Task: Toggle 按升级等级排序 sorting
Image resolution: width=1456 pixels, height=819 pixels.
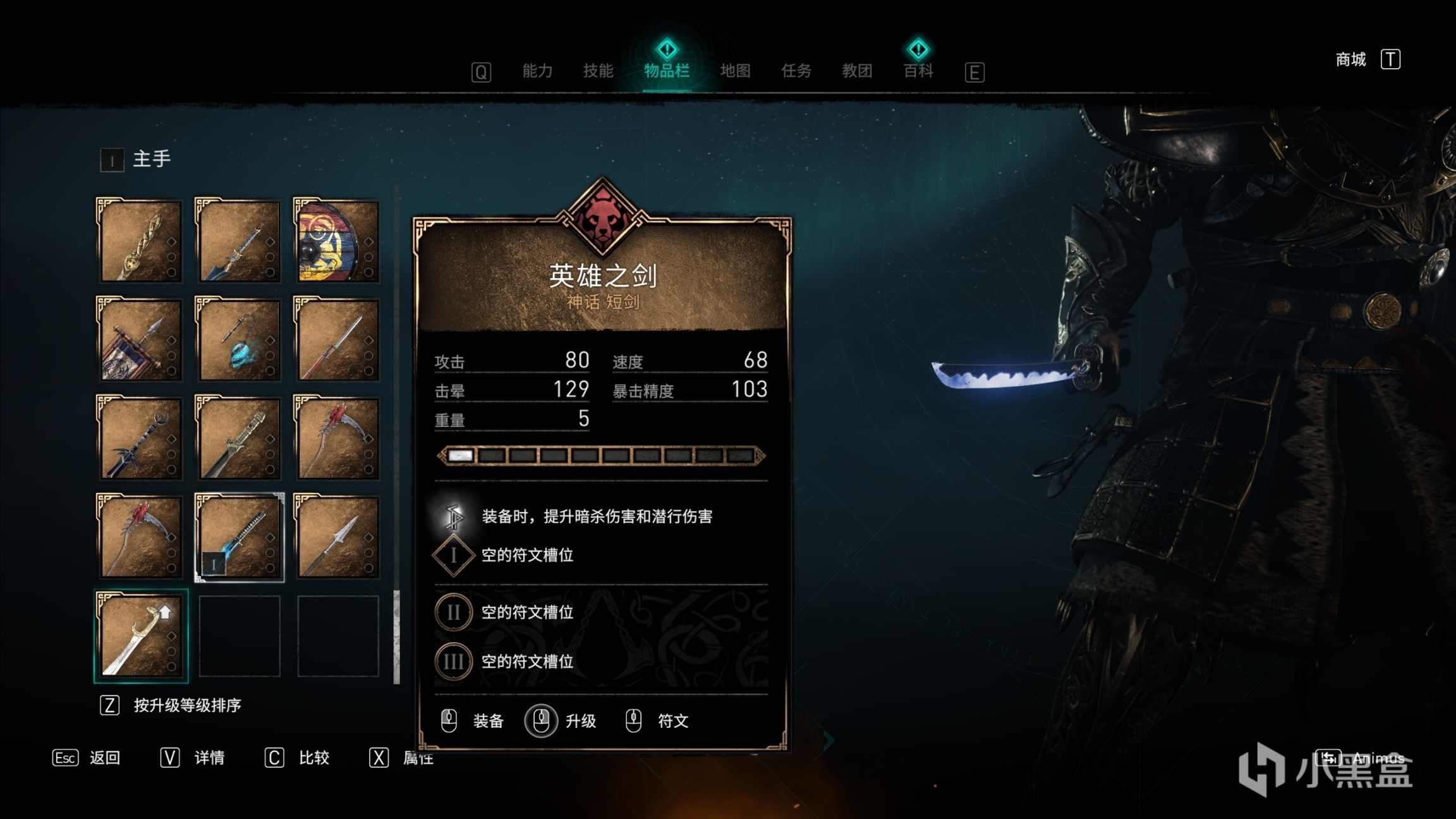Action: click(171, 705)
